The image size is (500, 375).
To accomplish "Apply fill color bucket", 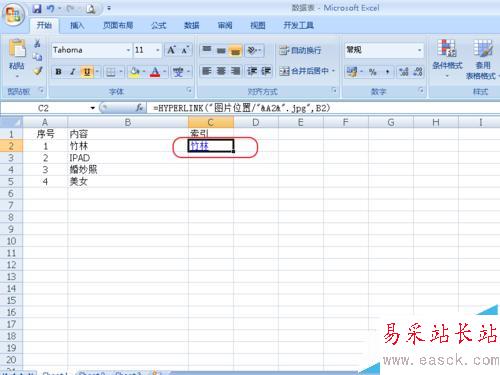I will [135, 72].
